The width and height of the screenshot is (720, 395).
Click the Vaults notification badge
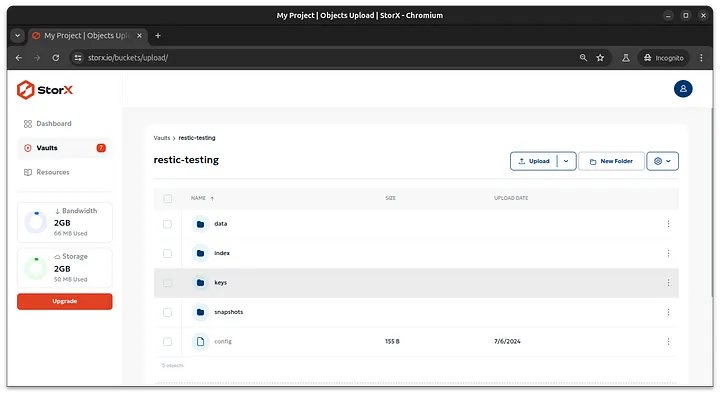pos(101,148)
